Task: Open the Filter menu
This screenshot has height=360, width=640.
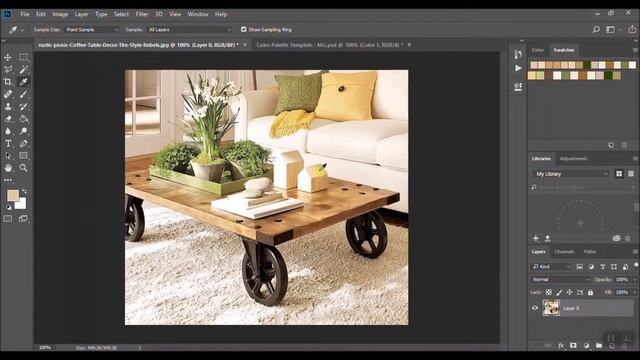Action: click(x=142, y=14)
